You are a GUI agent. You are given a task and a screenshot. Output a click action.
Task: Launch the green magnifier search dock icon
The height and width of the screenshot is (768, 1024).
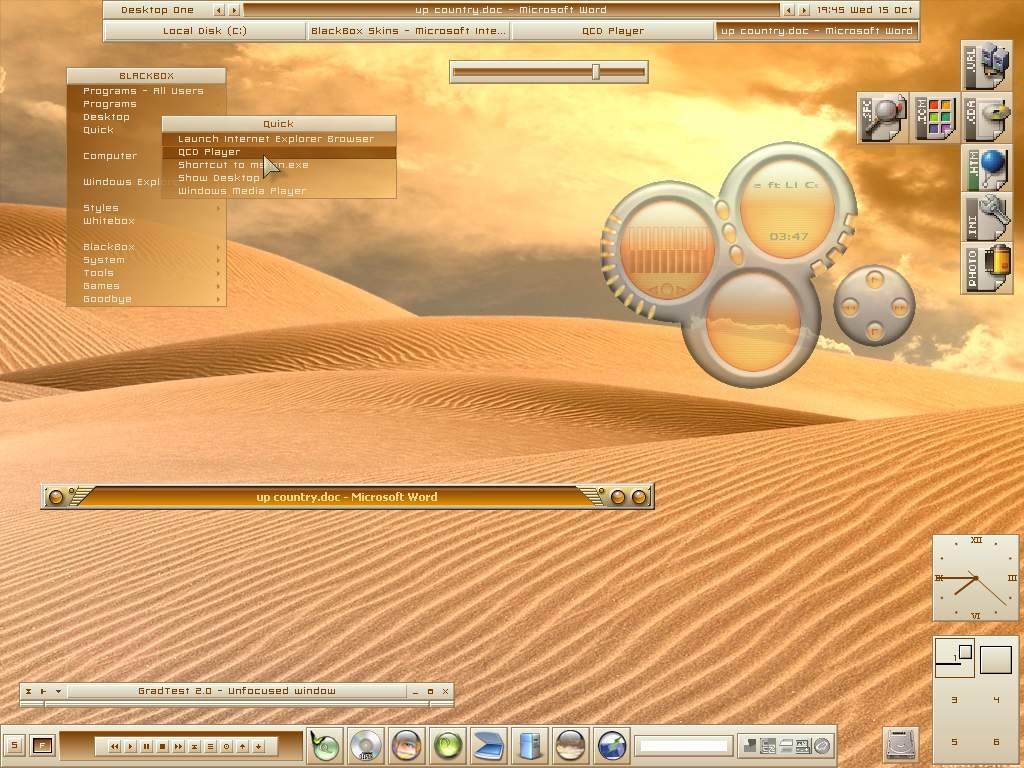pyautogui.click(x=325, y=745)
